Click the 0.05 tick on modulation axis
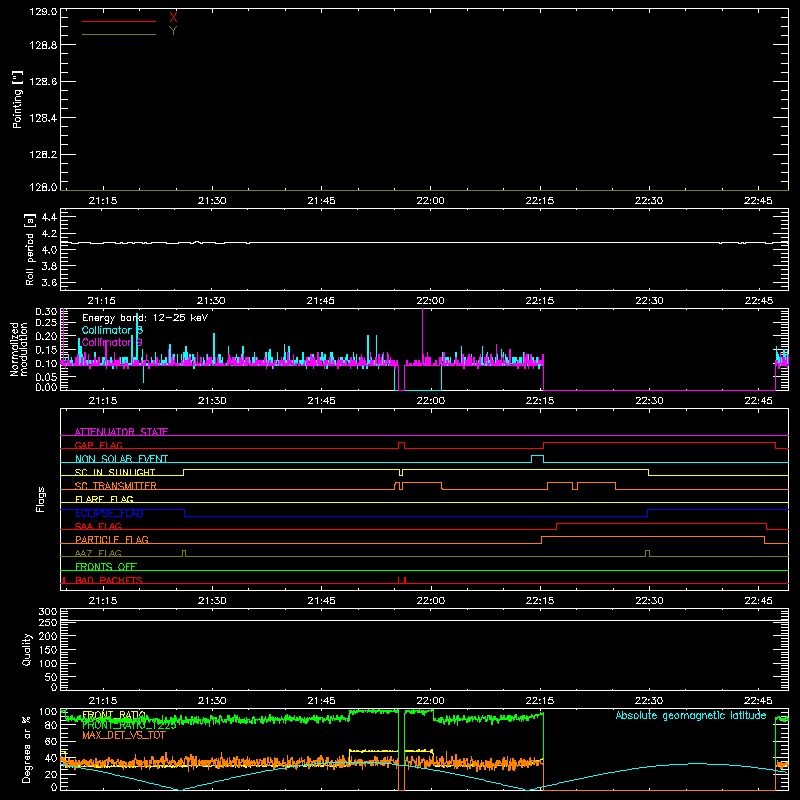This screenshot has height=800, width=800. 46,377
